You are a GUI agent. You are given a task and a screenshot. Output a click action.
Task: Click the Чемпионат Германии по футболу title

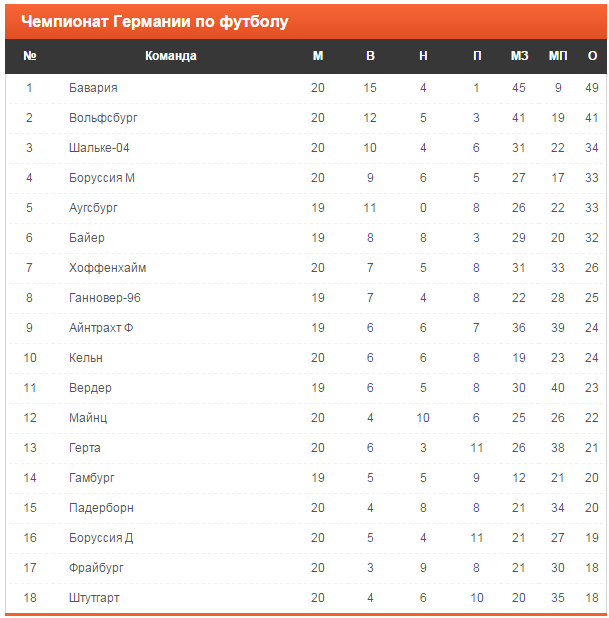(x=155, y=22)
